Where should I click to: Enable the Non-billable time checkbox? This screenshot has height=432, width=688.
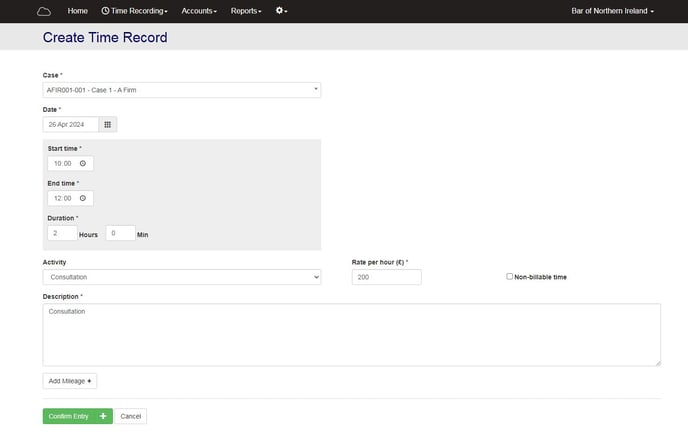pos(510,276)
